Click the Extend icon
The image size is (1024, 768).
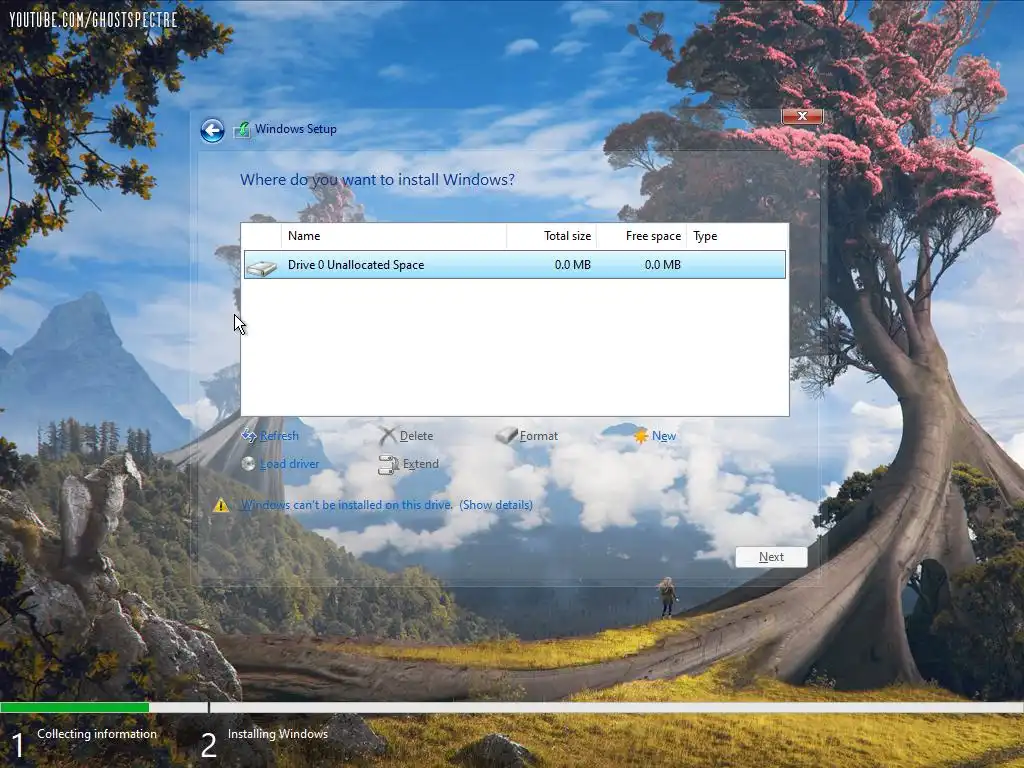(x=389, y=464)
